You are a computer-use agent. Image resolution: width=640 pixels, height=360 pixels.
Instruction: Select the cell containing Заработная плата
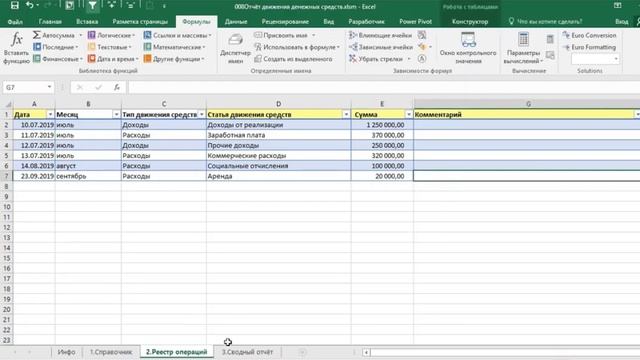coord(278,135)
